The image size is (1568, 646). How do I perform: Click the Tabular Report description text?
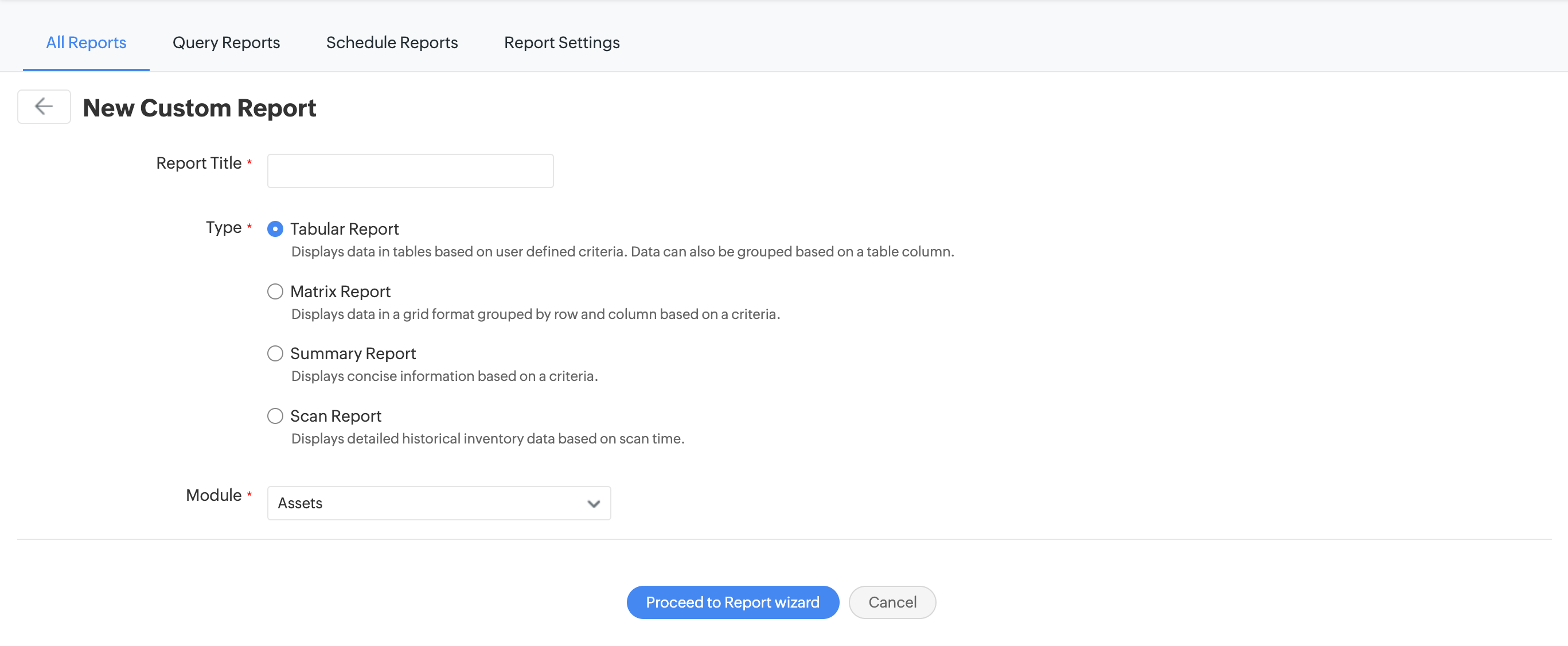pyautogui.click(x=622, y=251)
